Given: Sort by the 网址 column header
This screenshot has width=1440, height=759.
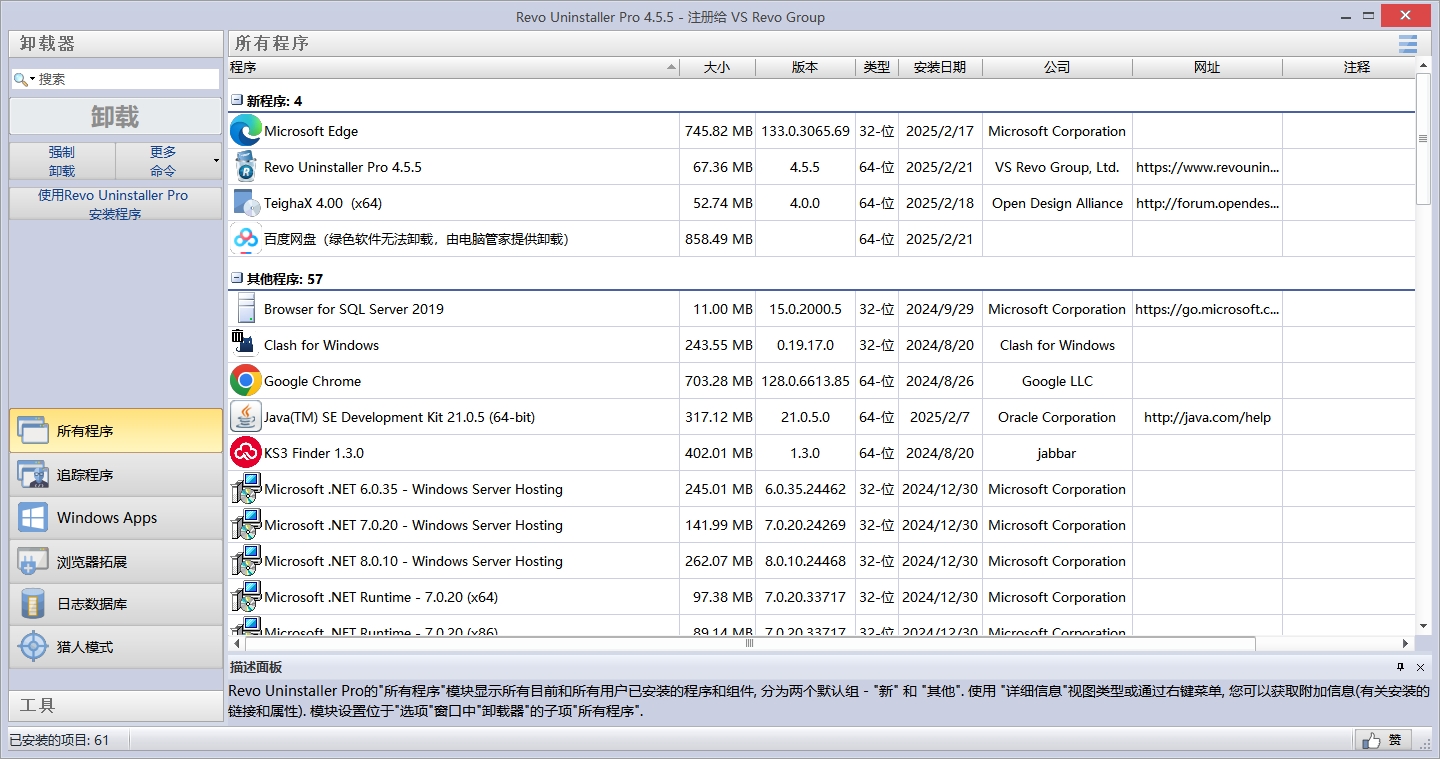Looking at the screenshot, I should pos(1207,67).
